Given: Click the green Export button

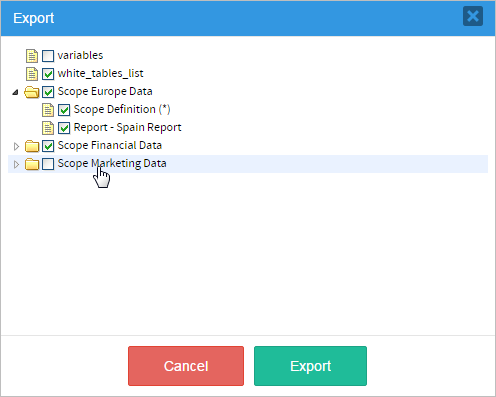Looking at the screenshot, I should tap(310, 366).
